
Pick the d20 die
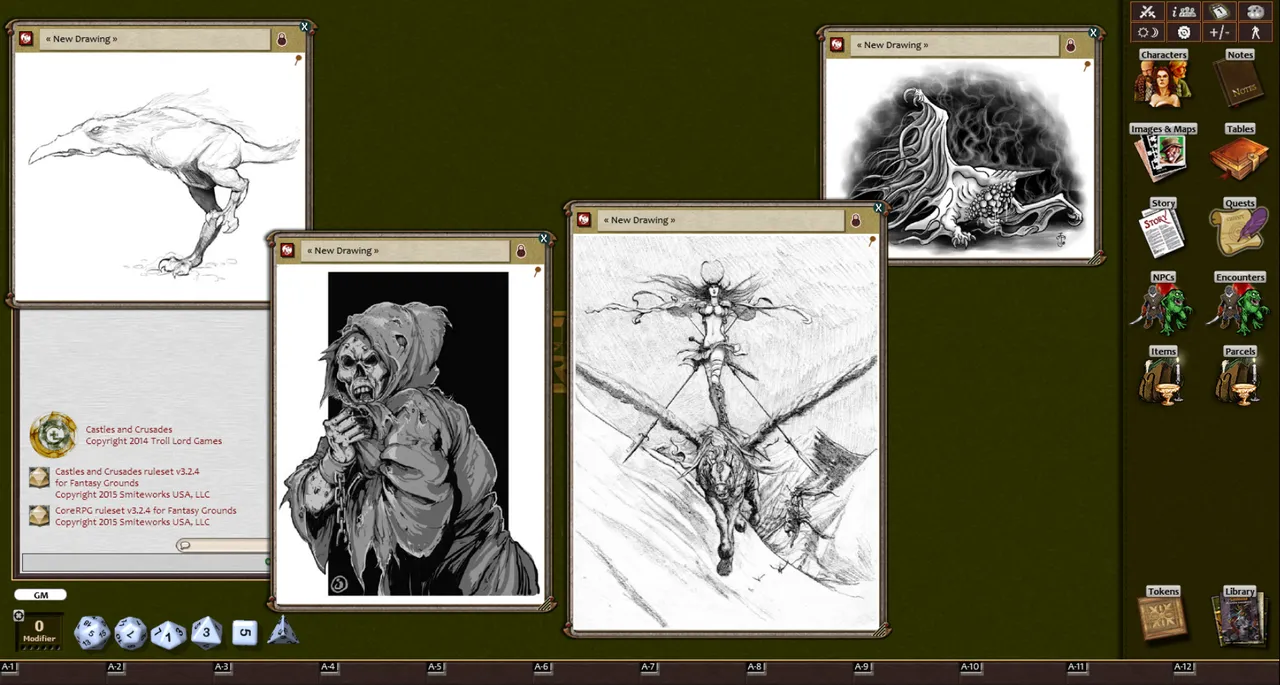pos(93,631)
